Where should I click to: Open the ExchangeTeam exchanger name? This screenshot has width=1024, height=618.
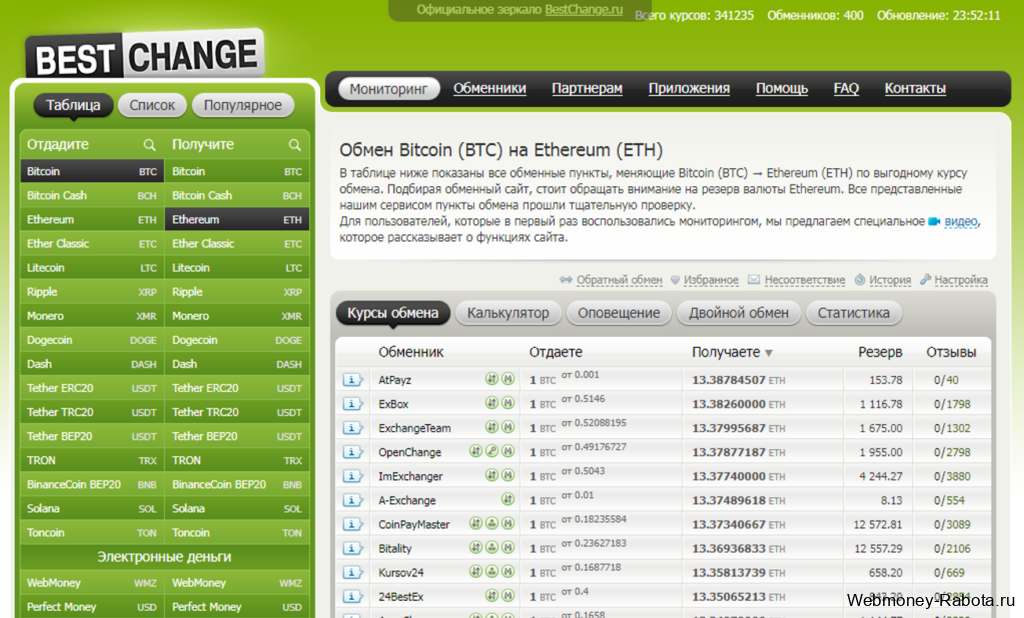pyautogui.click(x=415, y=429)
